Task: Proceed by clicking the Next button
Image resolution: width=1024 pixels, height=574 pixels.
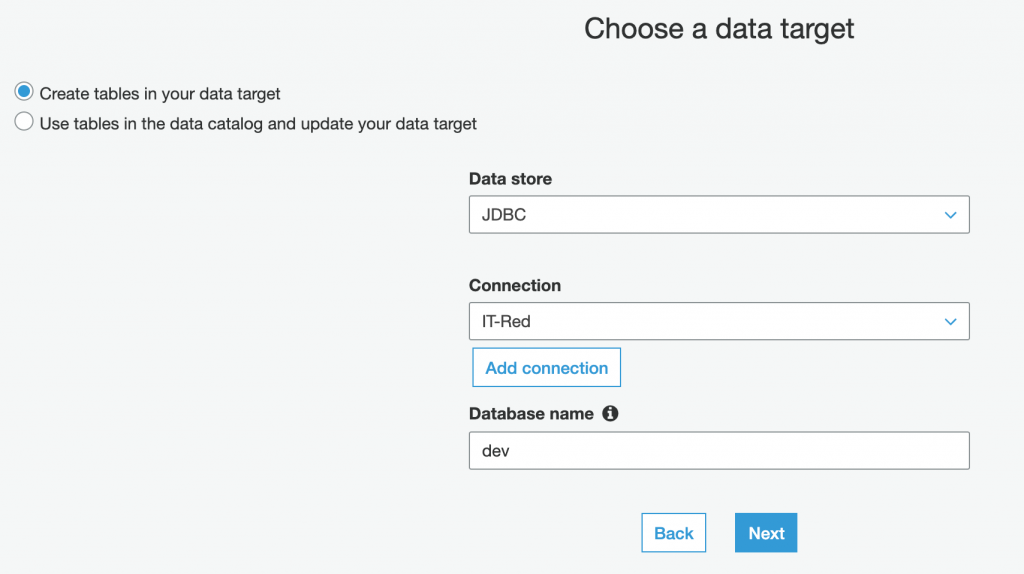Action: [766, 533]
